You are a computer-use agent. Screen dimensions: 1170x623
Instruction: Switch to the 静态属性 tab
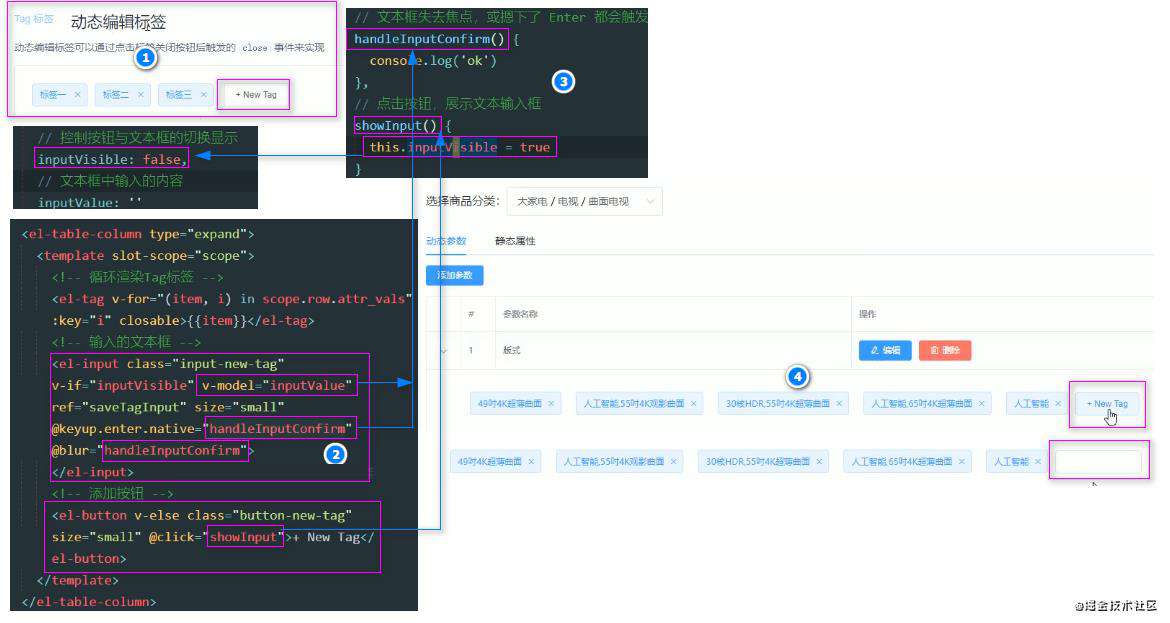(515, 241)
